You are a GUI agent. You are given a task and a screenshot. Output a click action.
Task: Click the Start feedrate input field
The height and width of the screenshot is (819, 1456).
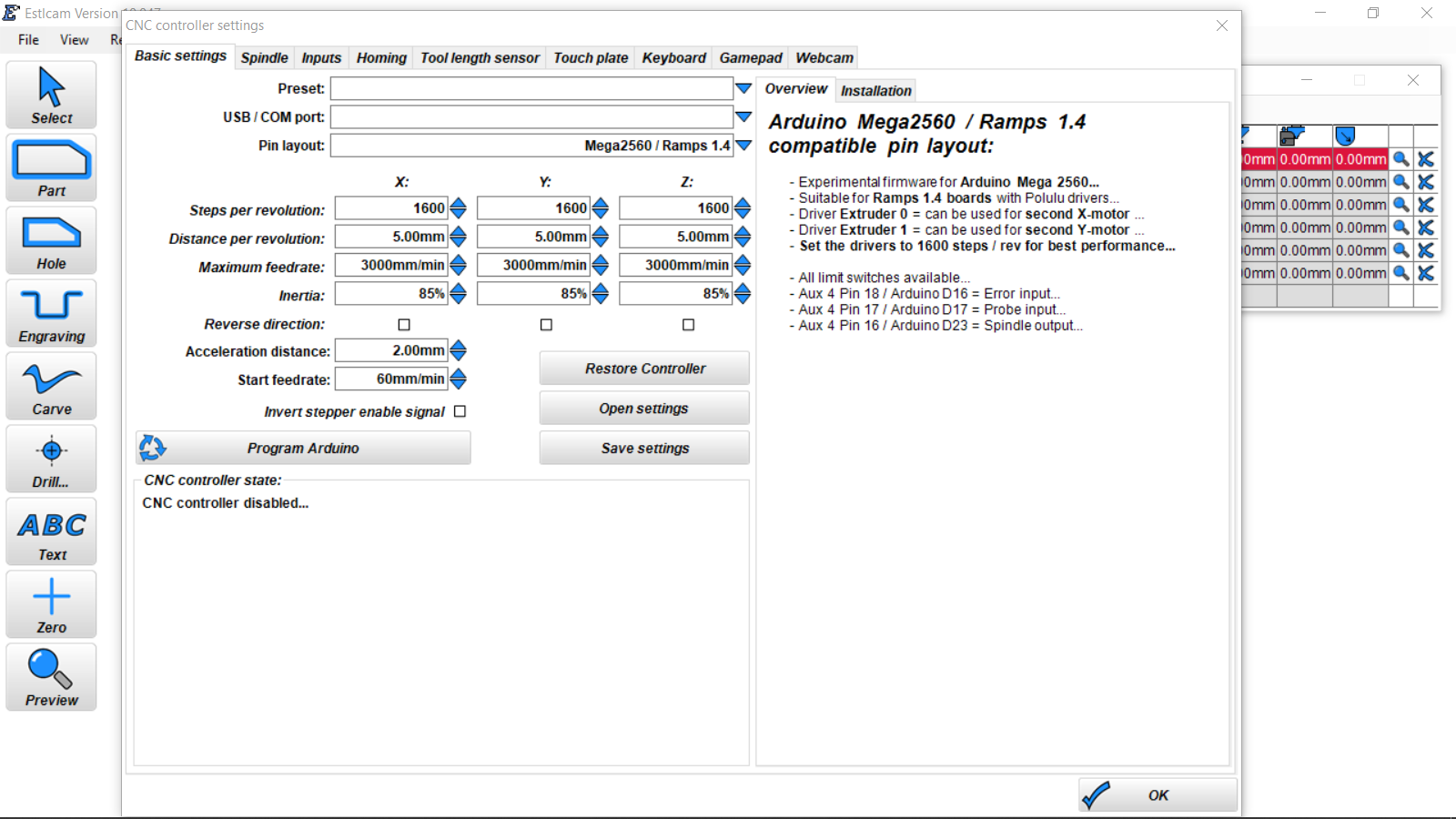click(x=390, y=379)
